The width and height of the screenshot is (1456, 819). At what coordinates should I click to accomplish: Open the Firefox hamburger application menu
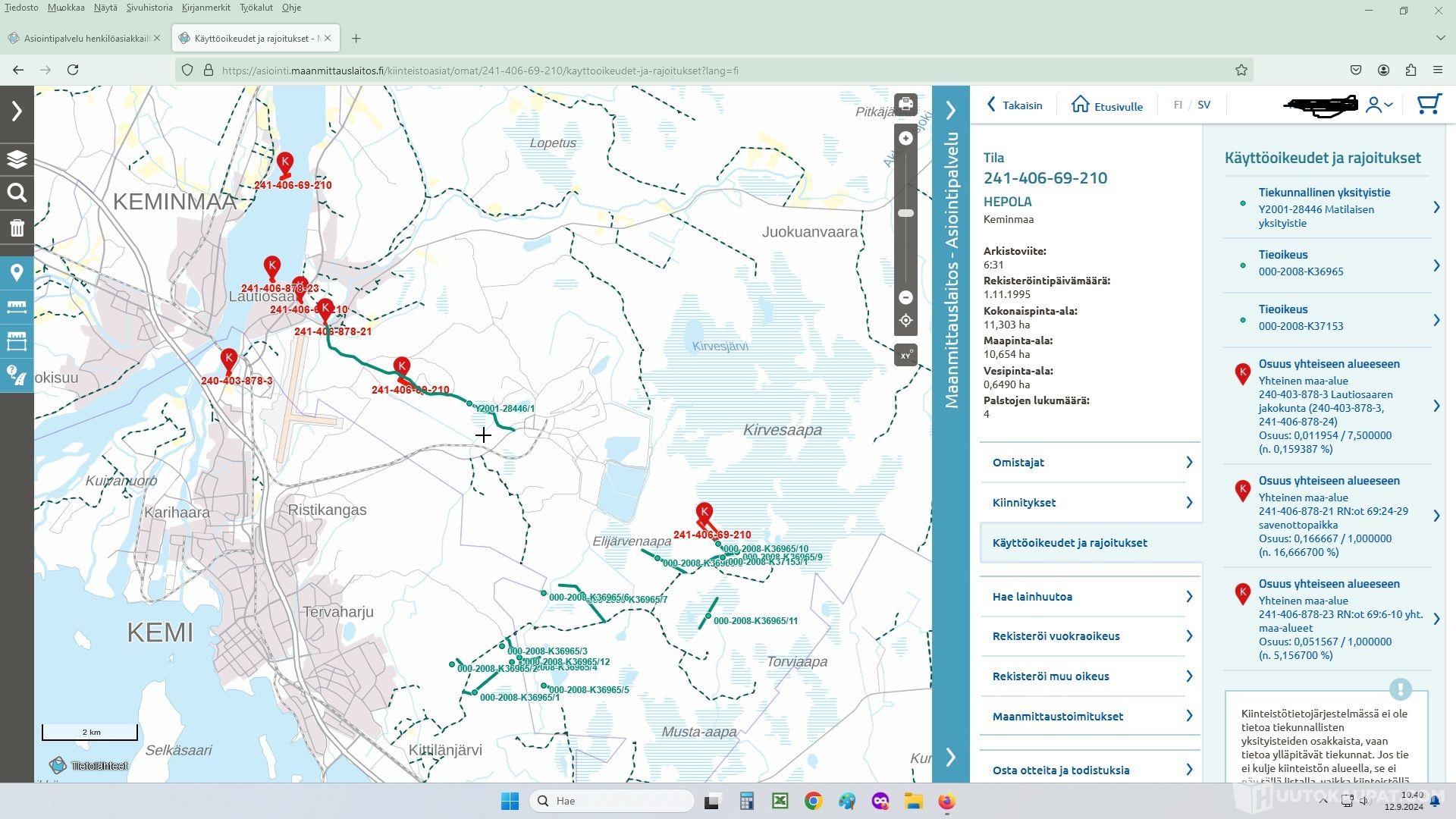1438,70
